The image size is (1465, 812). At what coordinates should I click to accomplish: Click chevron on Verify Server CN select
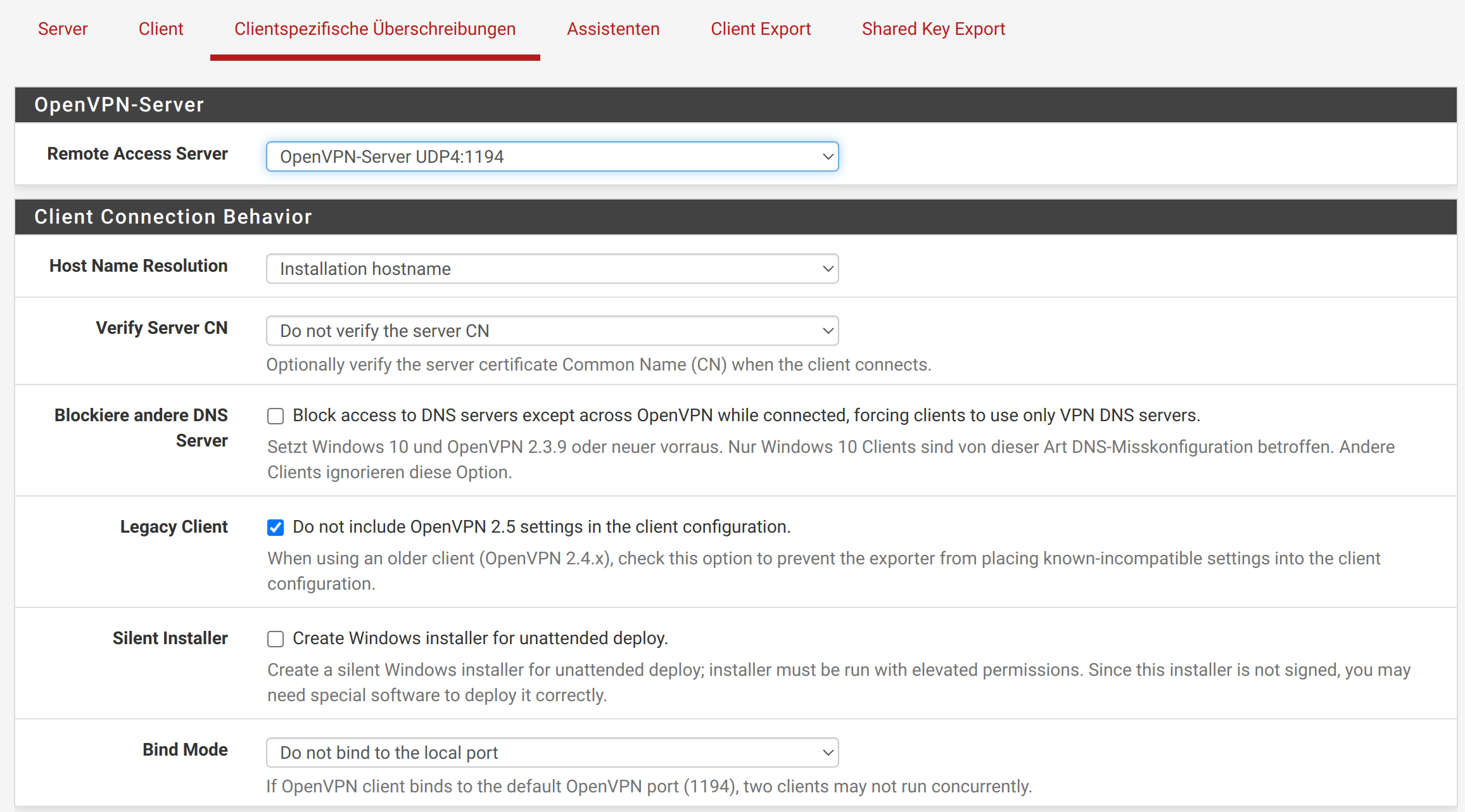coord(827,331)
